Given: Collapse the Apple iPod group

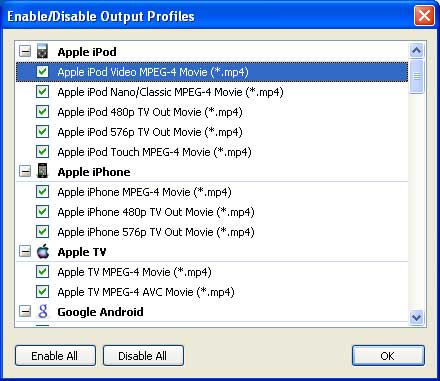Looking at the screenshot, I should [25, 52].
